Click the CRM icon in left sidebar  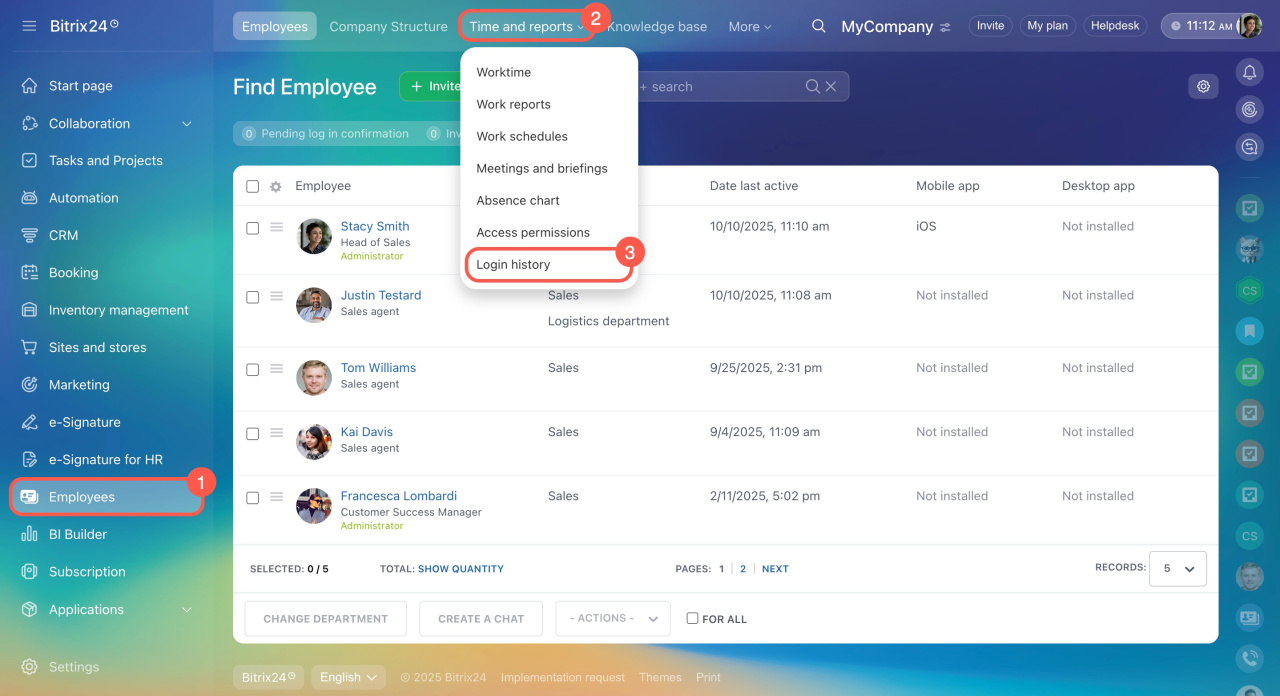point(30,235)
